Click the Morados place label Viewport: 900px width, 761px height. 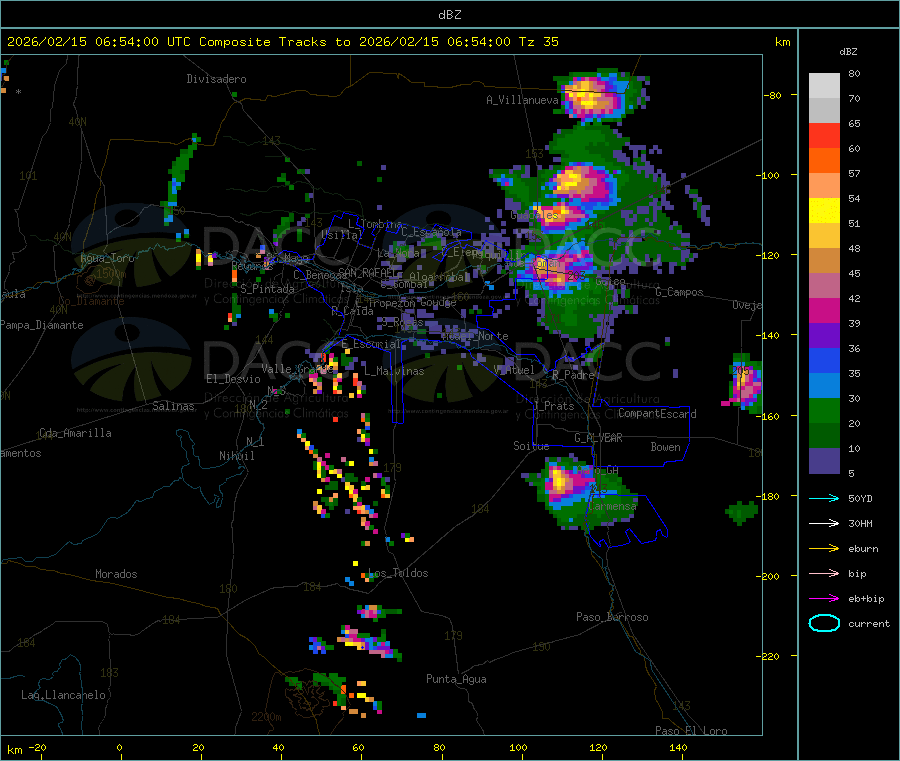pos(116,574)
